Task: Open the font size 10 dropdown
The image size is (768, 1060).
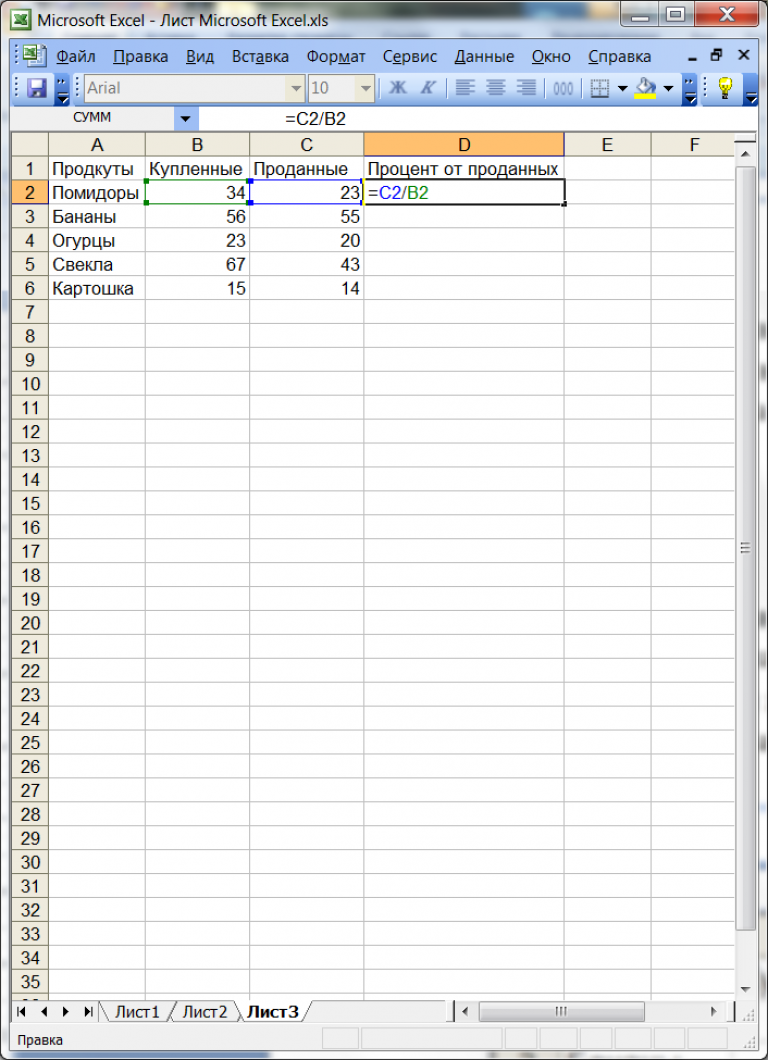Action: [x=366, y=89]
